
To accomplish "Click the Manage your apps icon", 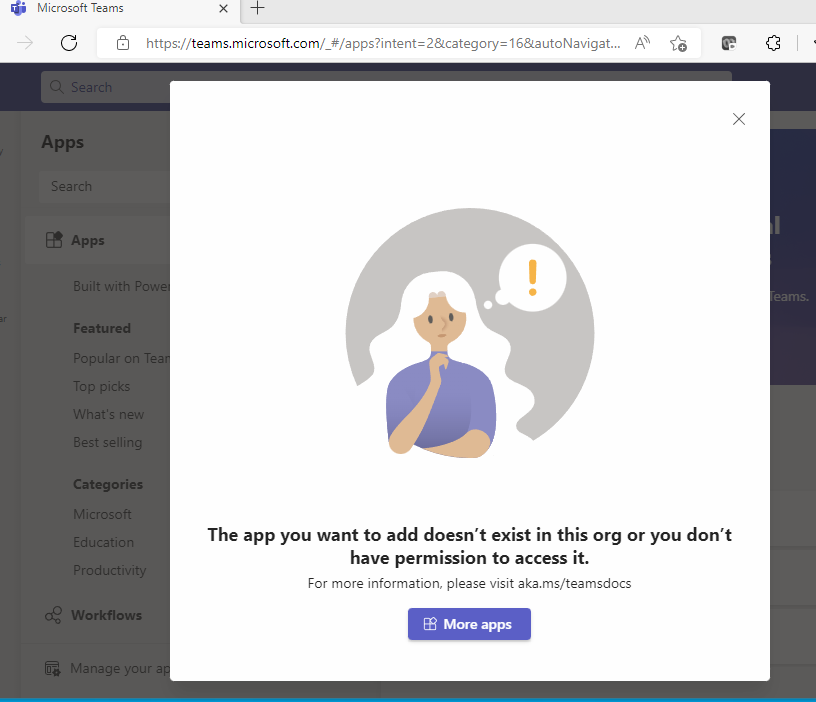I will (x=53, y=669).
